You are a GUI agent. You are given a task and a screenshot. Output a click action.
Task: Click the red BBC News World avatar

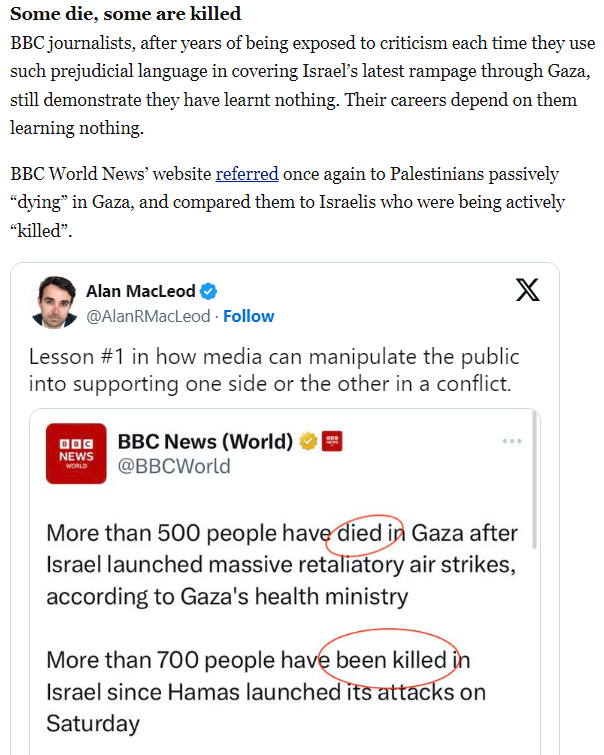tap(76, 454)
